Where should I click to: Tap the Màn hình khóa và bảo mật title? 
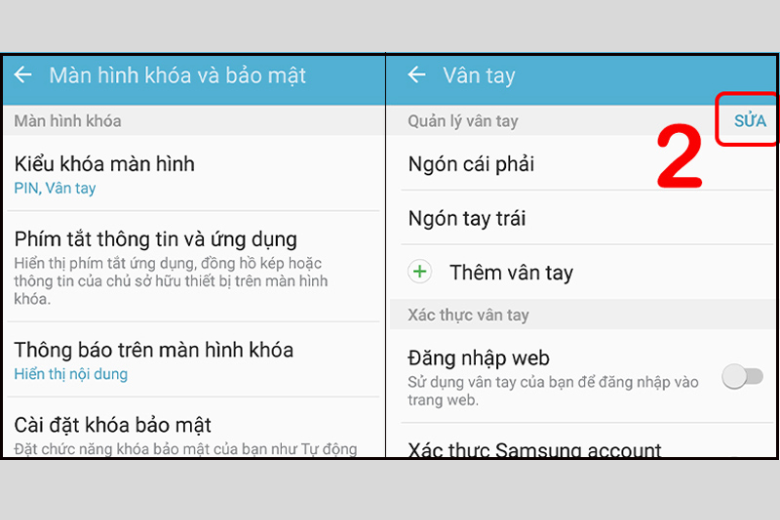tap(177, 75)
